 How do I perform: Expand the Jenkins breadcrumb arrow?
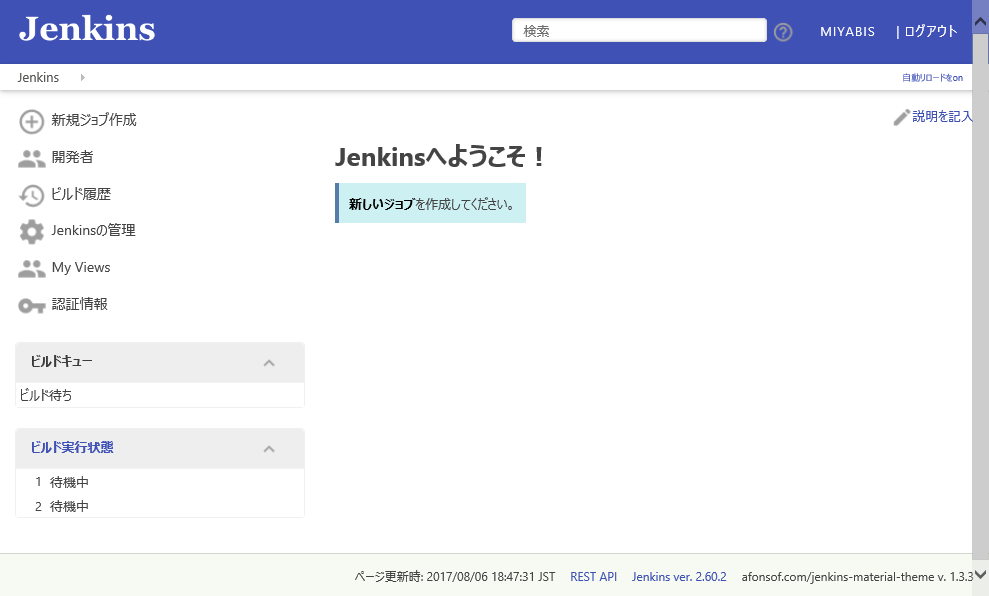83,78
